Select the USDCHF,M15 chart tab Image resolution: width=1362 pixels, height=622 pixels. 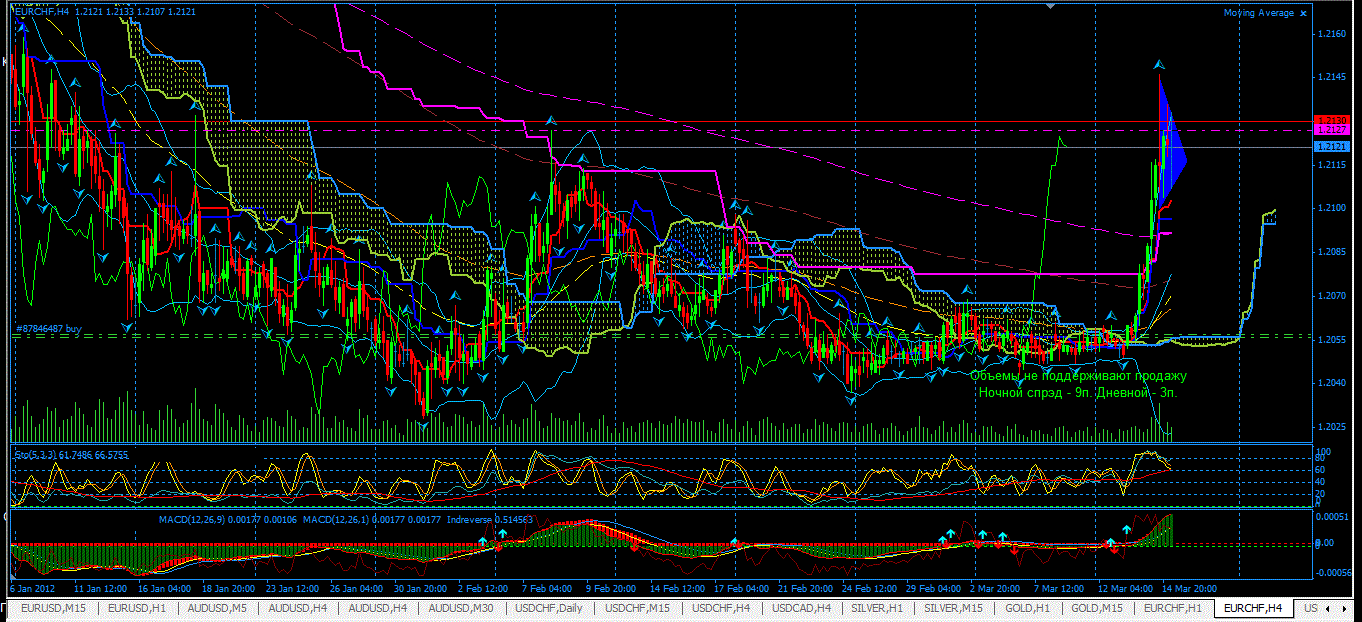coord(638,608)
